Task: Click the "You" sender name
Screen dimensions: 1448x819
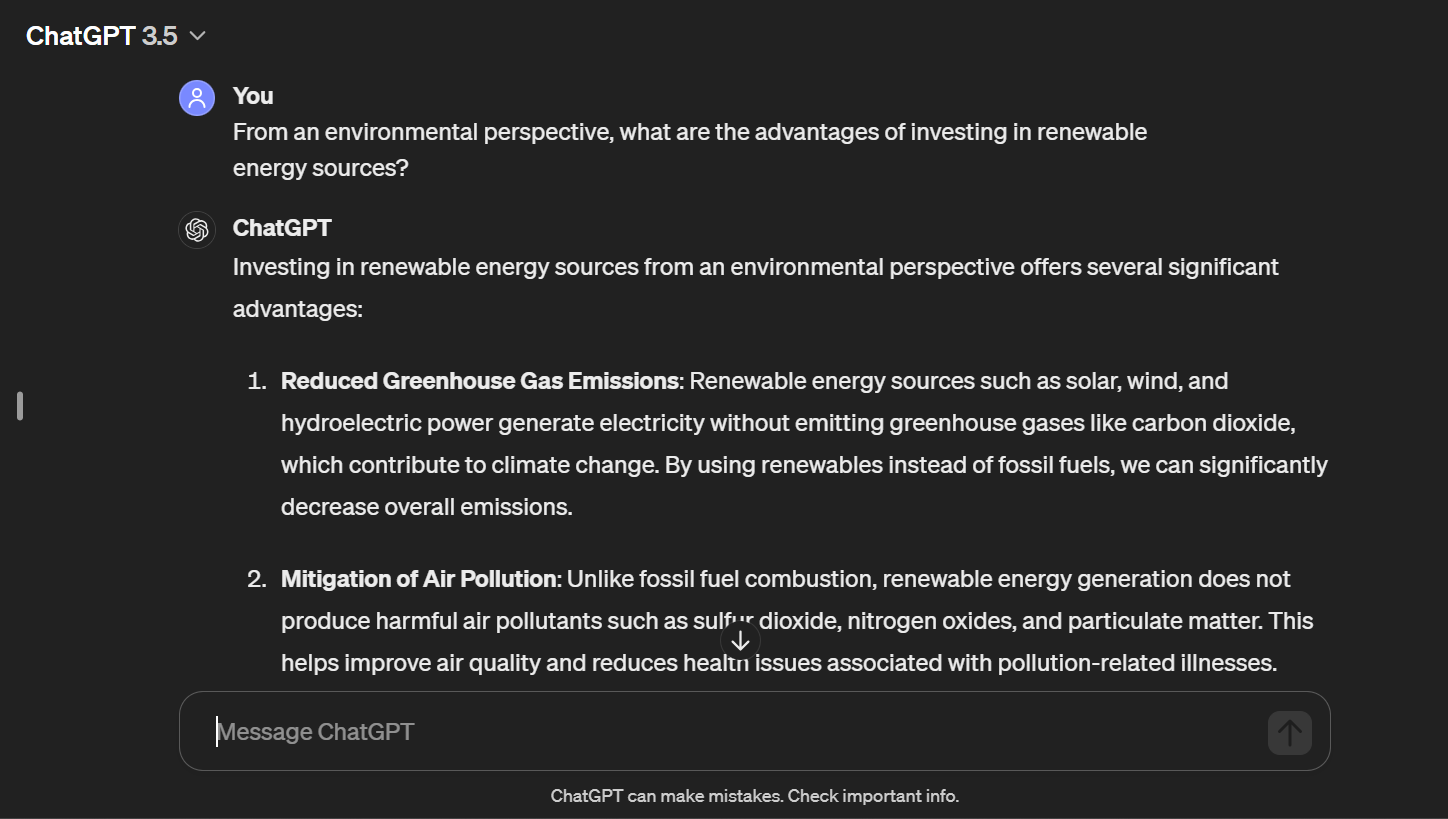Action: 253,96
